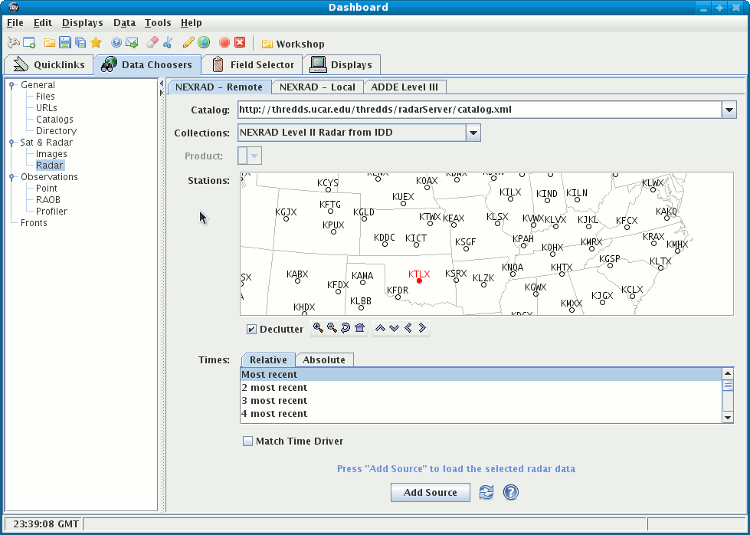Switch to the Absolute times tab
This screenshot has width=750, height=535.
click(324, 360)
